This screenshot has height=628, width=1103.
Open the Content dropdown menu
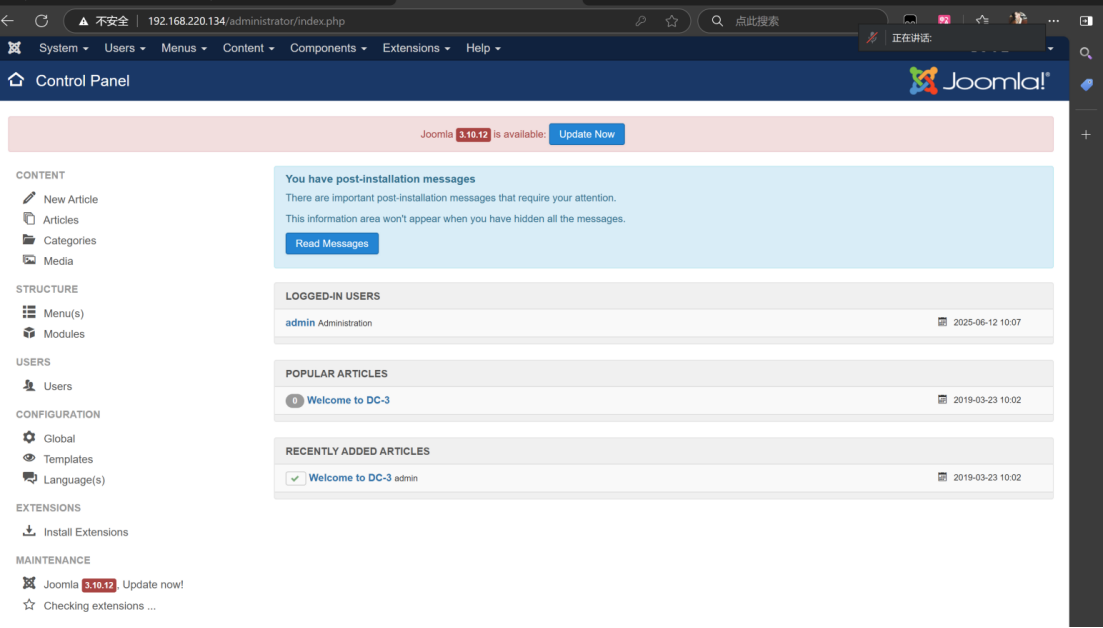coord(248,48)
